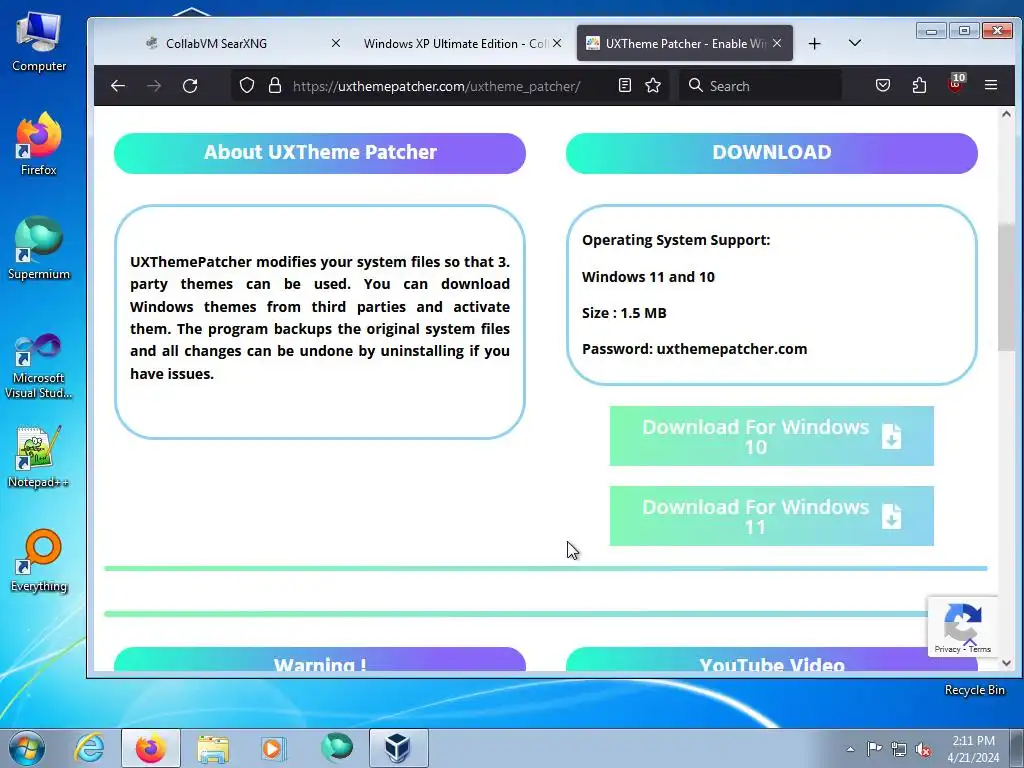
Task: Click Download For Windows 10 button
Action: (x=771, y=436)
